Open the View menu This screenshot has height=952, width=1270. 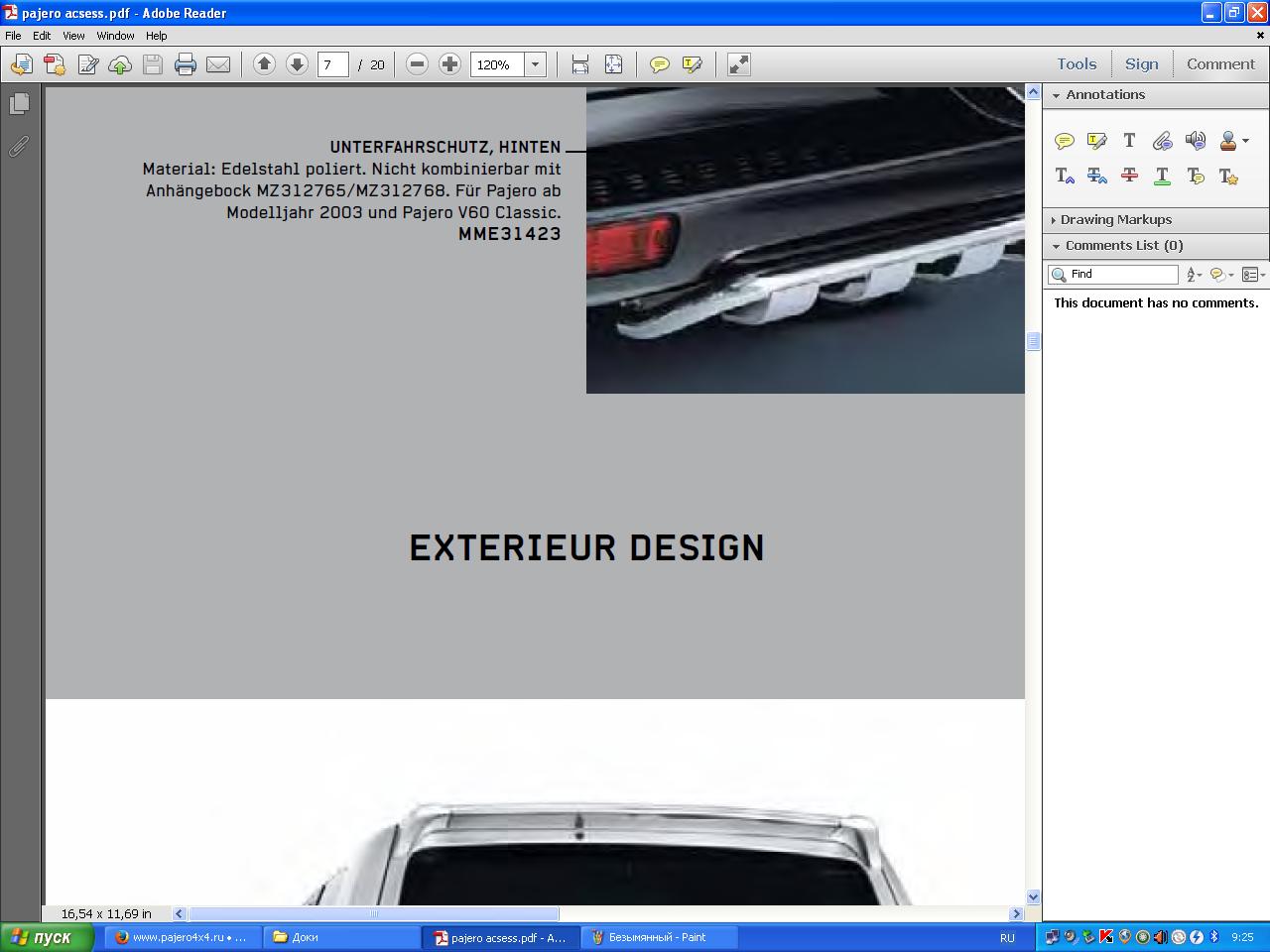(73, 35)
